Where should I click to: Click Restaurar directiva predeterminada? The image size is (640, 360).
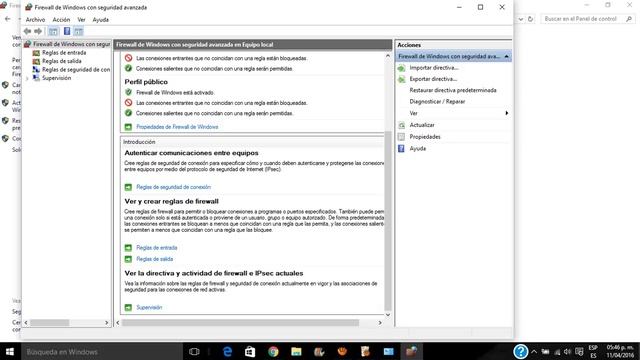click(x=453, y=90)
